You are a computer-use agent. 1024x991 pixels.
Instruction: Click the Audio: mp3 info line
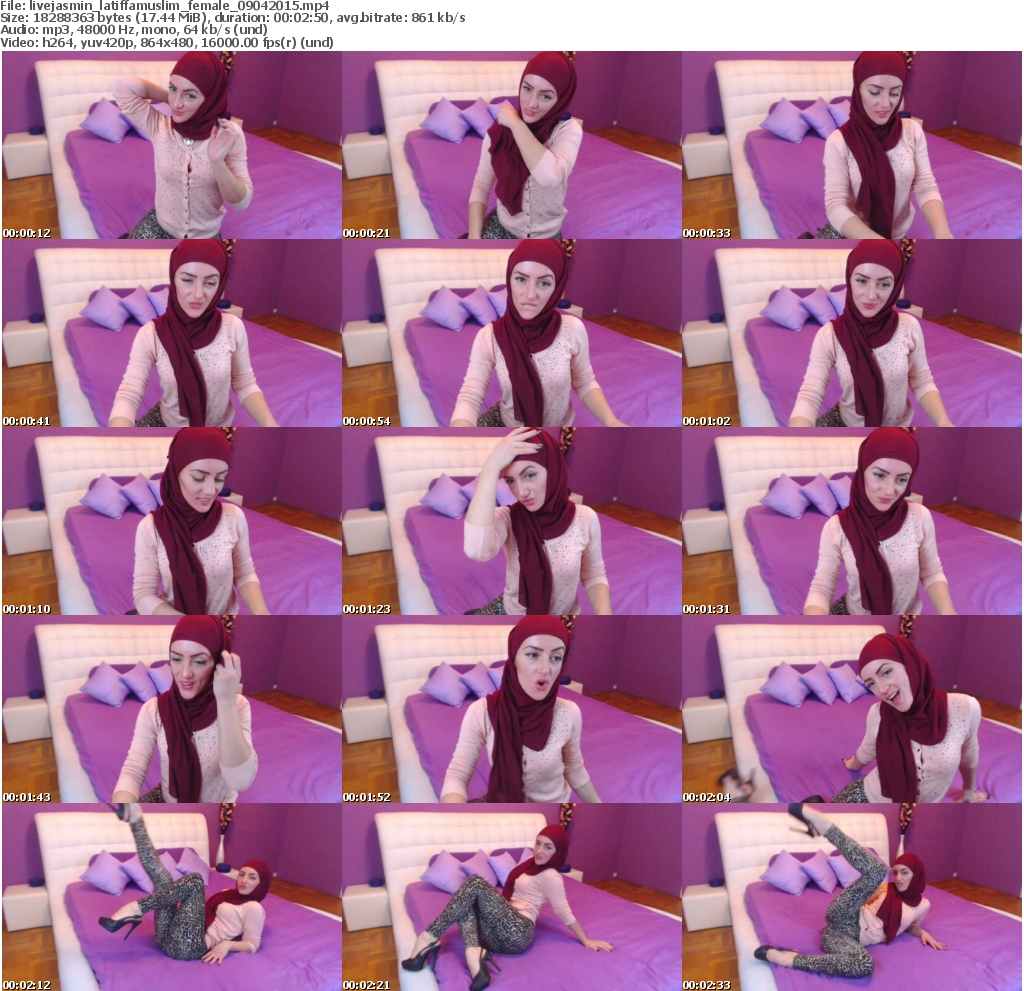coord(134,30)
